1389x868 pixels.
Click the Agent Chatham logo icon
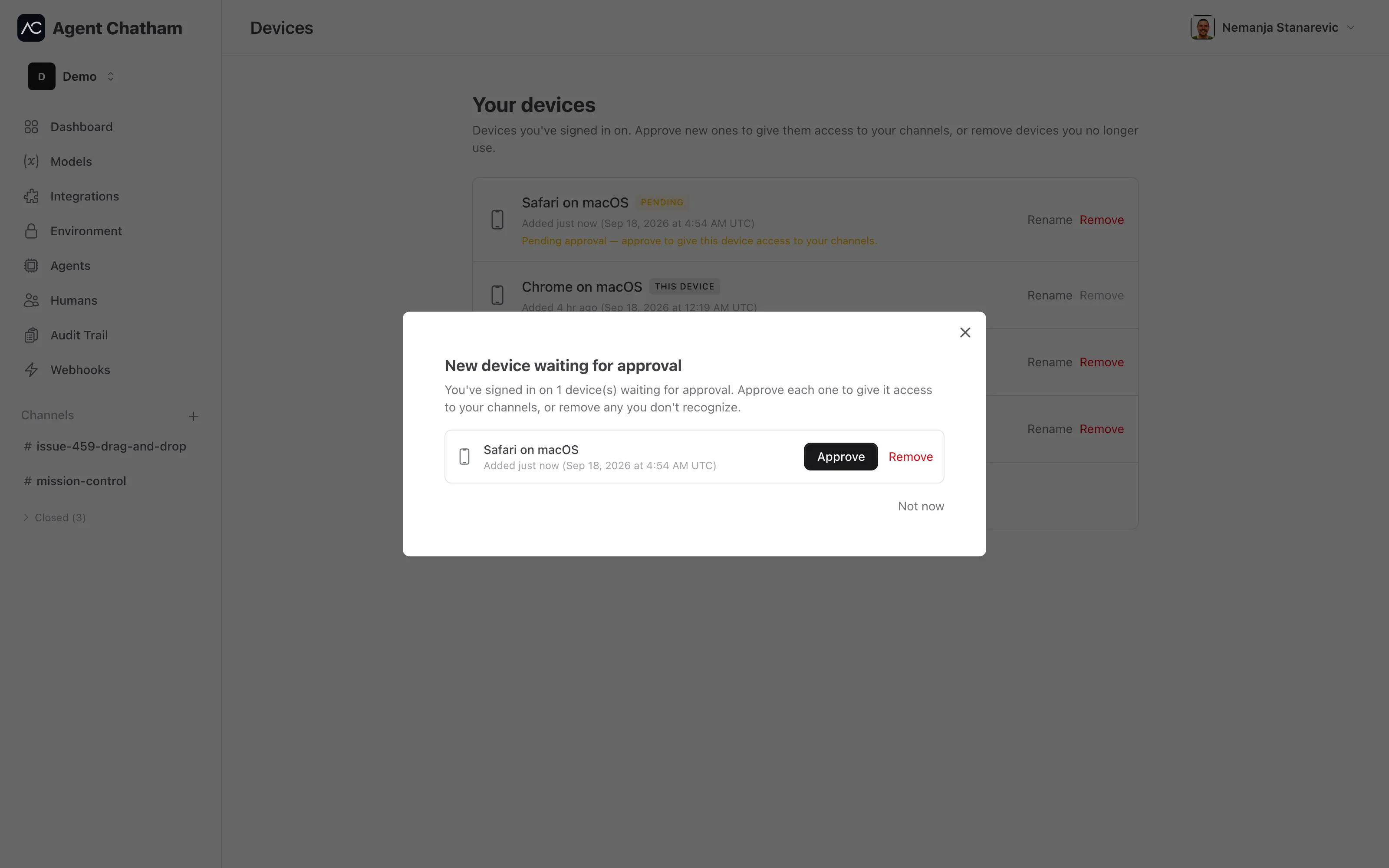point(31,27)
